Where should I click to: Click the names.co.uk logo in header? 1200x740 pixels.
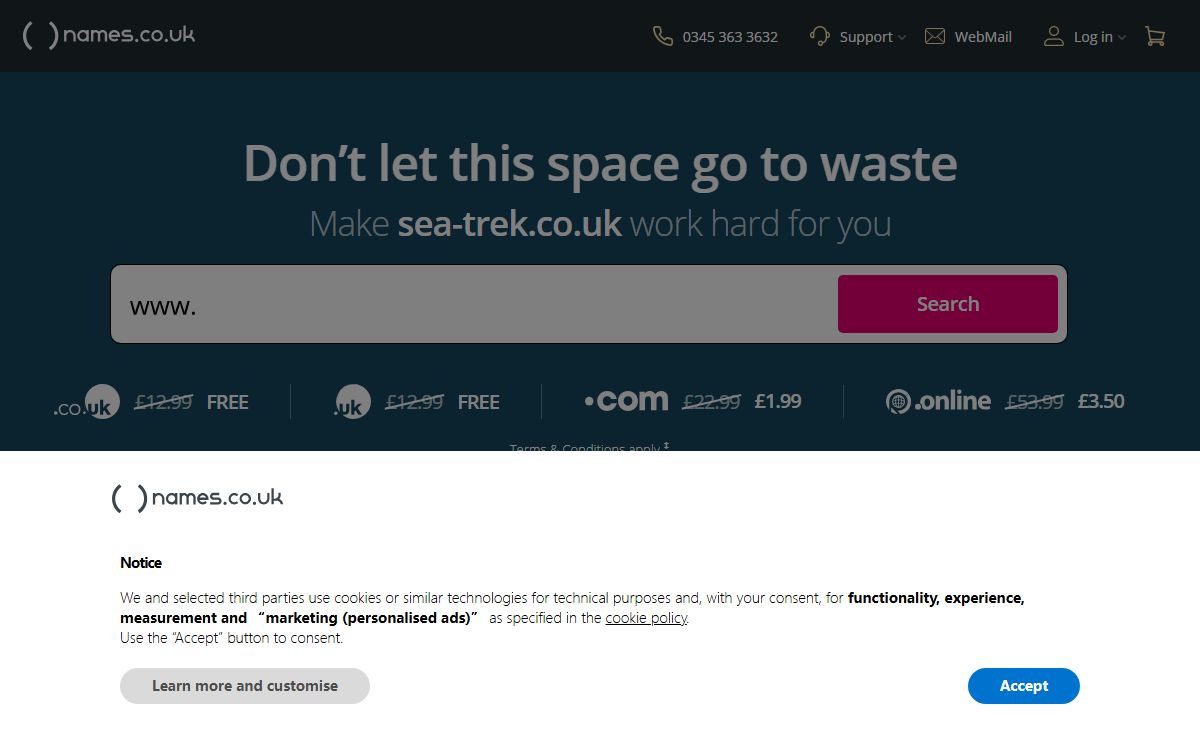(x=108, y=36)
